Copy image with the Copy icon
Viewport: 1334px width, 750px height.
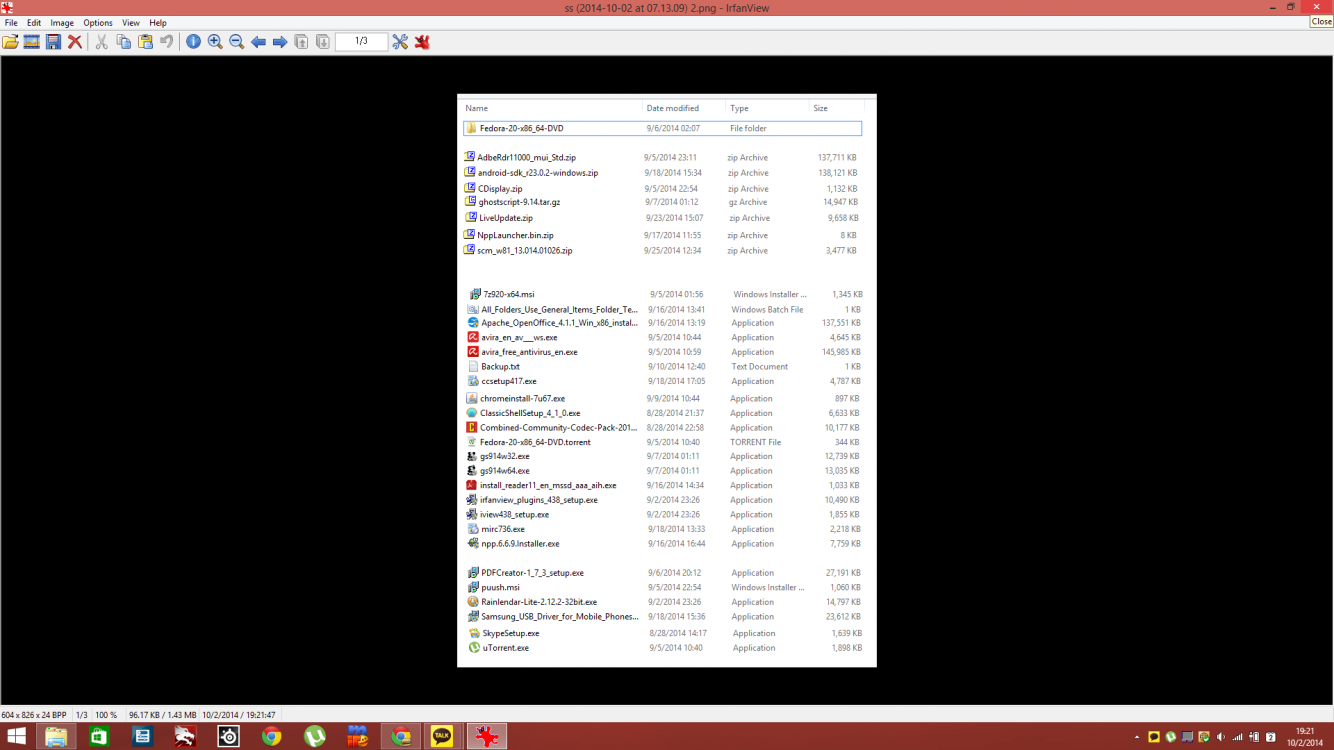[123, 42]
